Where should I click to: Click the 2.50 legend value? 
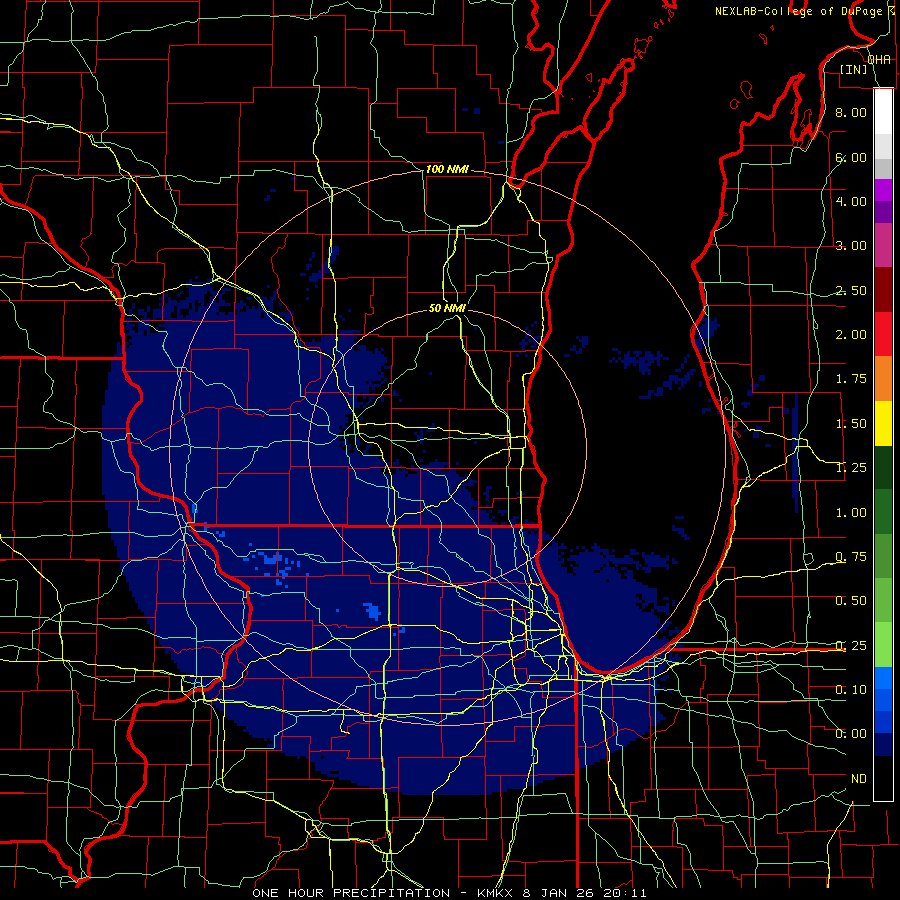pyautogui.click(x=851, y=290)
